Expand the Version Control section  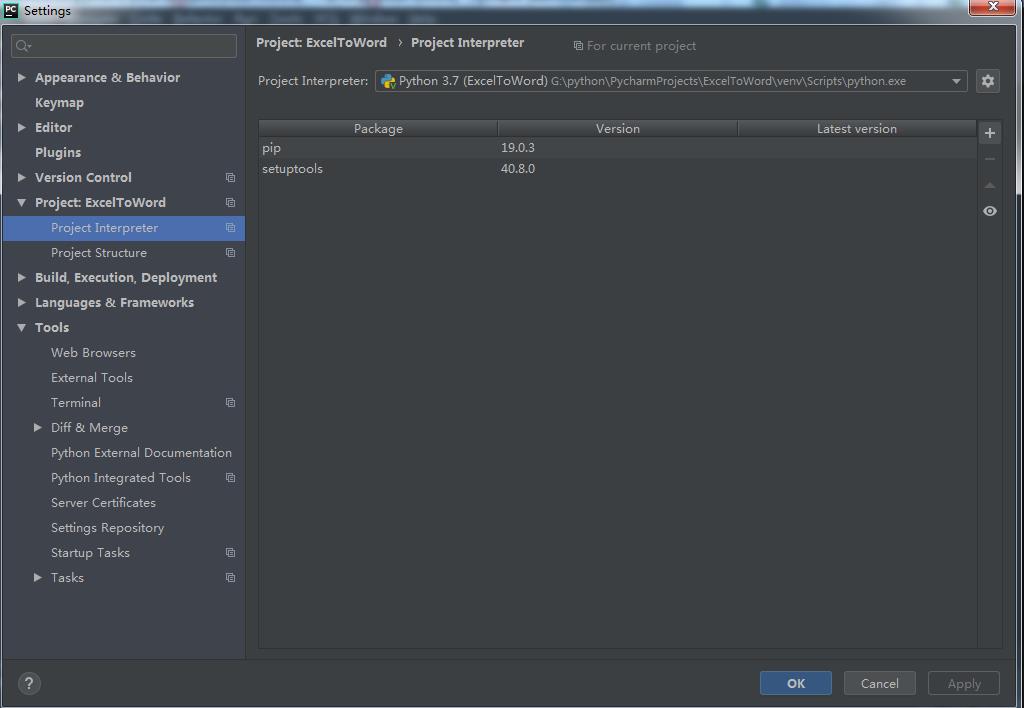pyautogui.click(x=22, y=178)
